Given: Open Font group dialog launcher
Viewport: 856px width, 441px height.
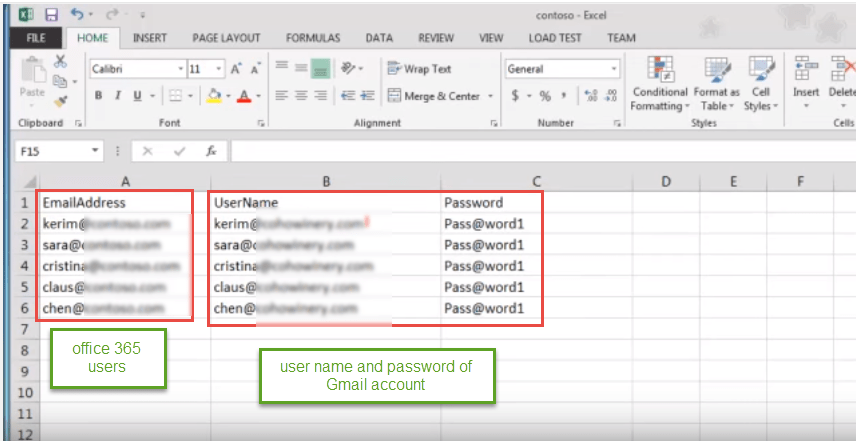Looking at the screenshot, I should click(x=261, y=124).
